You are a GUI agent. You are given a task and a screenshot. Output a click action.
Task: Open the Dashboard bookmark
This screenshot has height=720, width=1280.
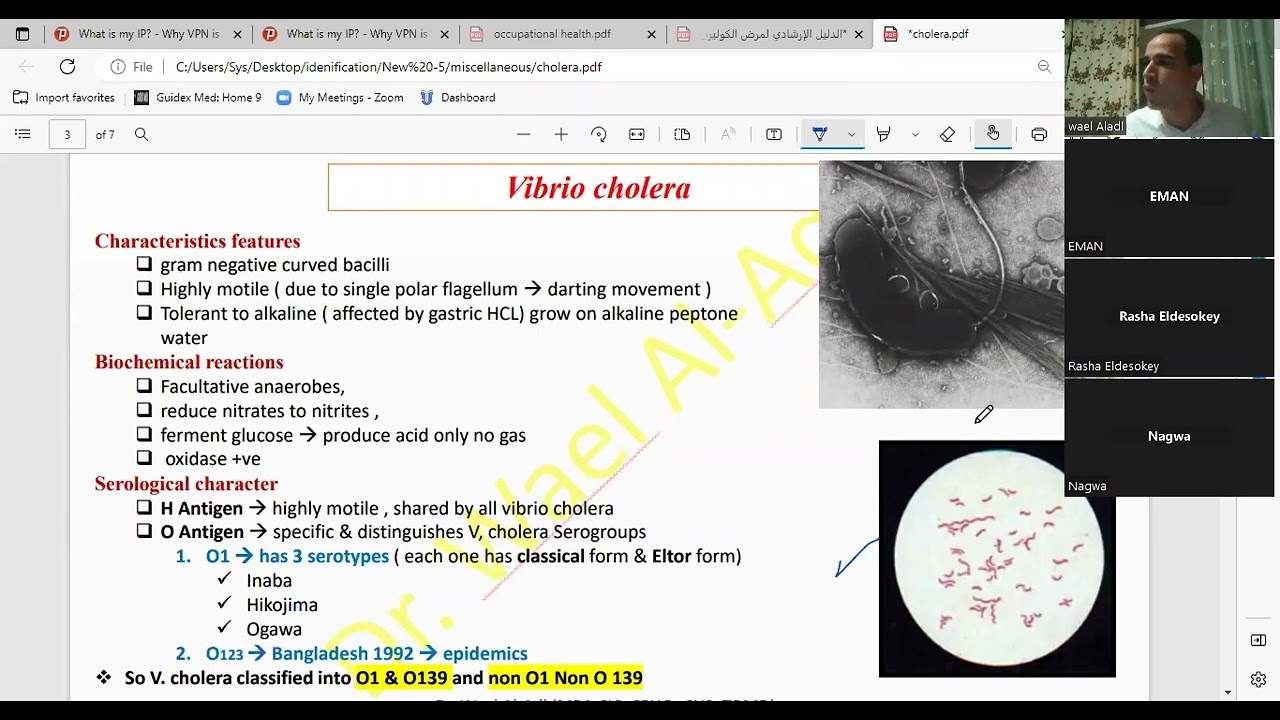point(457,98)
